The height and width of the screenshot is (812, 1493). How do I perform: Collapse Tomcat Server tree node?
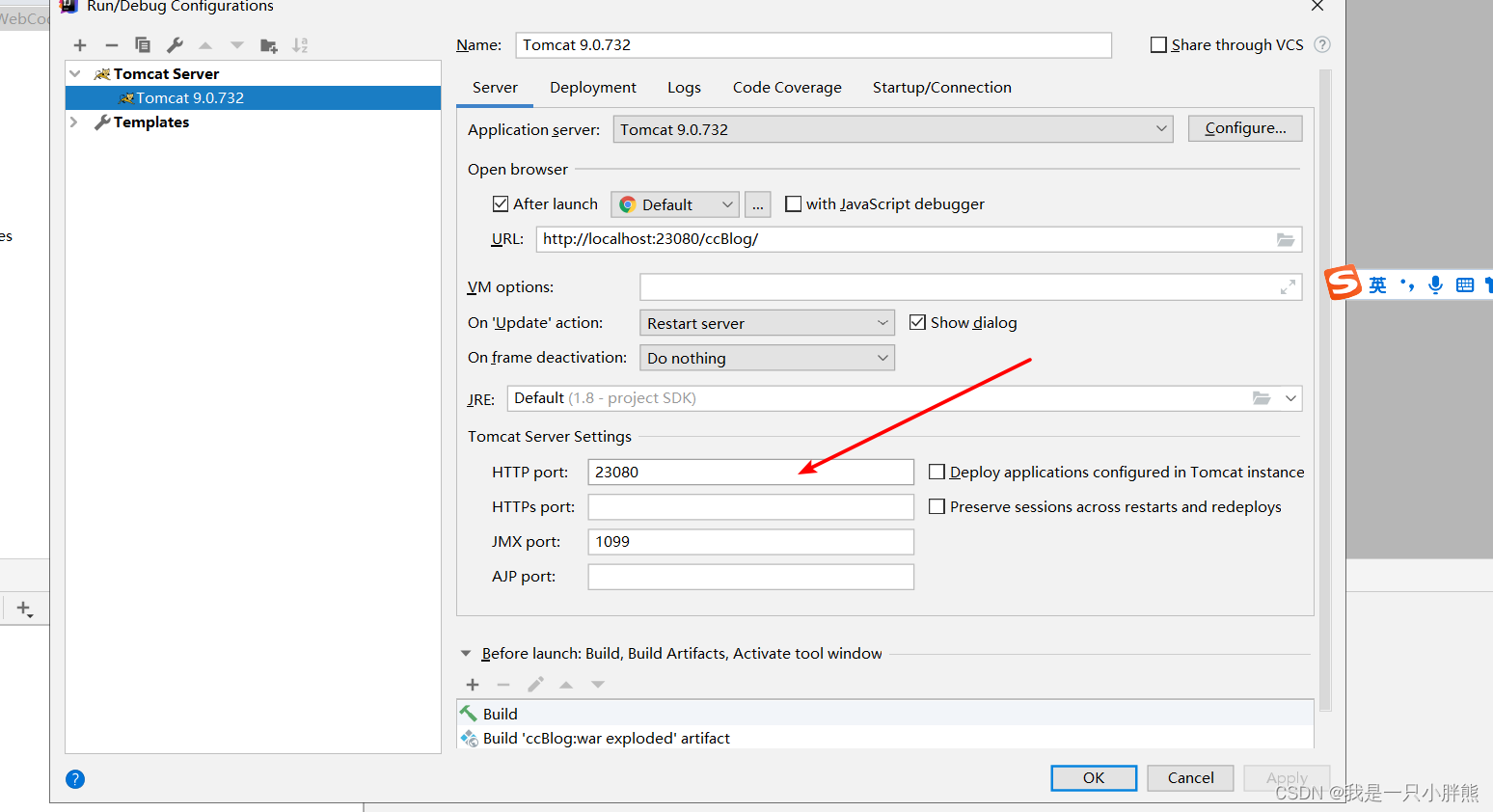coord(75,73)
